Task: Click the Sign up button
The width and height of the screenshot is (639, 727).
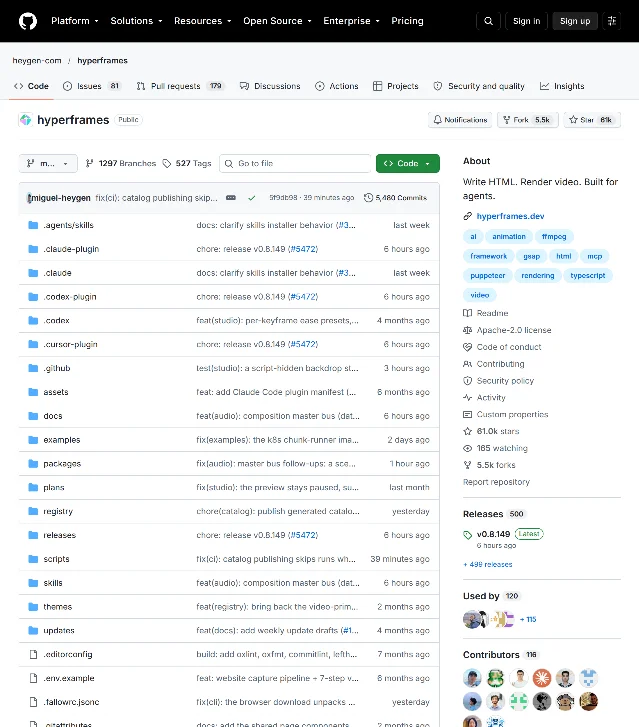Action: 575,21
